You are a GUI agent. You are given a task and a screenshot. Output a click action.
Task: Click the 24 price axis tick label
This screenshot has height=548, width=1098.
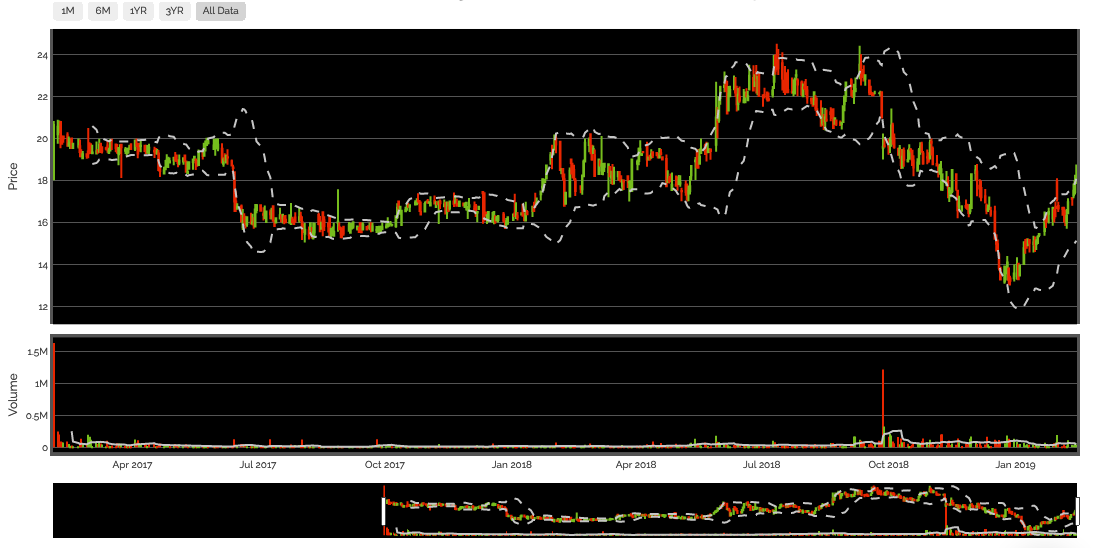(43, 55)
